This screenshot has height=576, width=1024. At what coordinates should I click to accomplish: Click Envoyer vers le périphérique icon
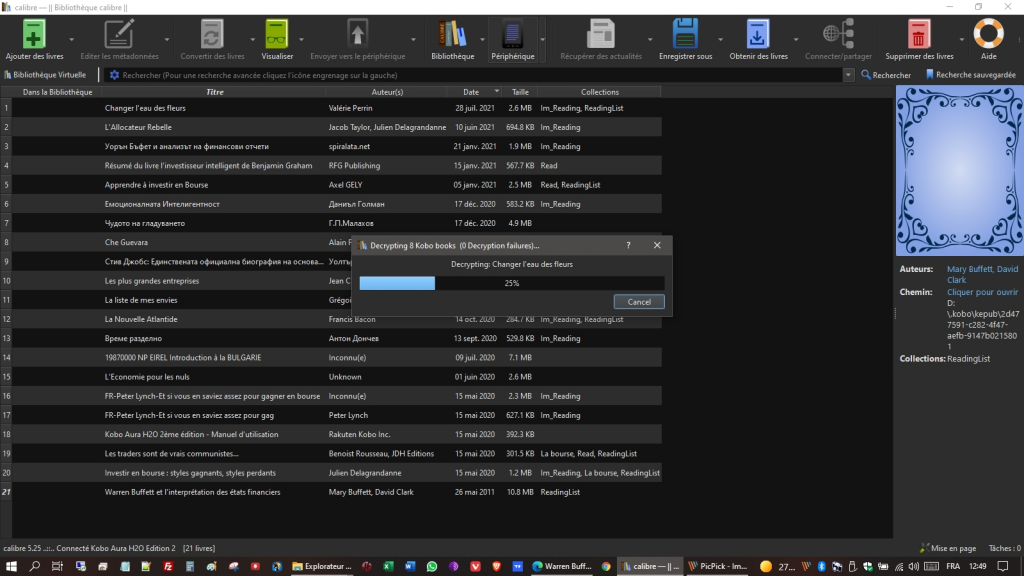click(x=357, y=34)
